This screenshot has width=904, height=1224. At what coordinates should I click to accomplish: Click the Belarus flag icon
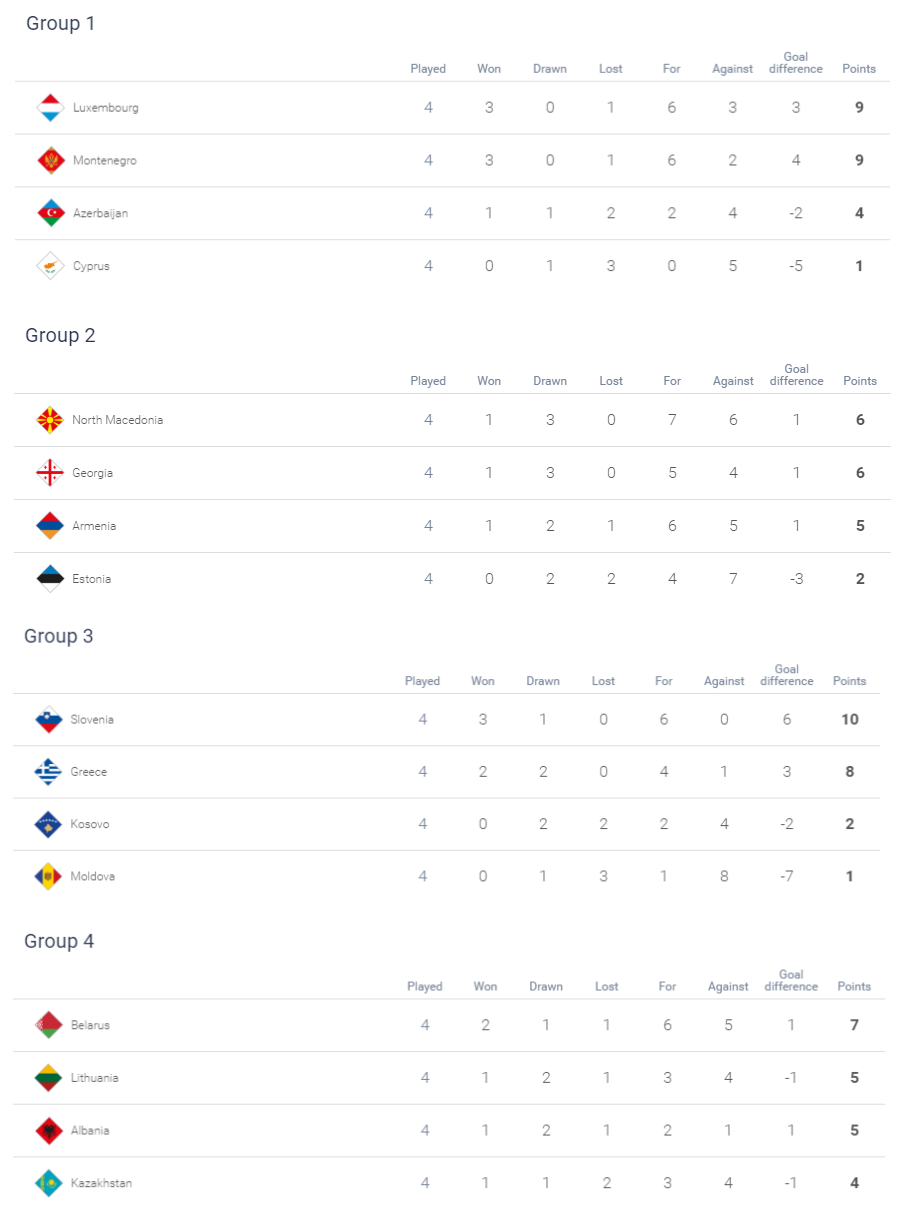pos(48,1026)
